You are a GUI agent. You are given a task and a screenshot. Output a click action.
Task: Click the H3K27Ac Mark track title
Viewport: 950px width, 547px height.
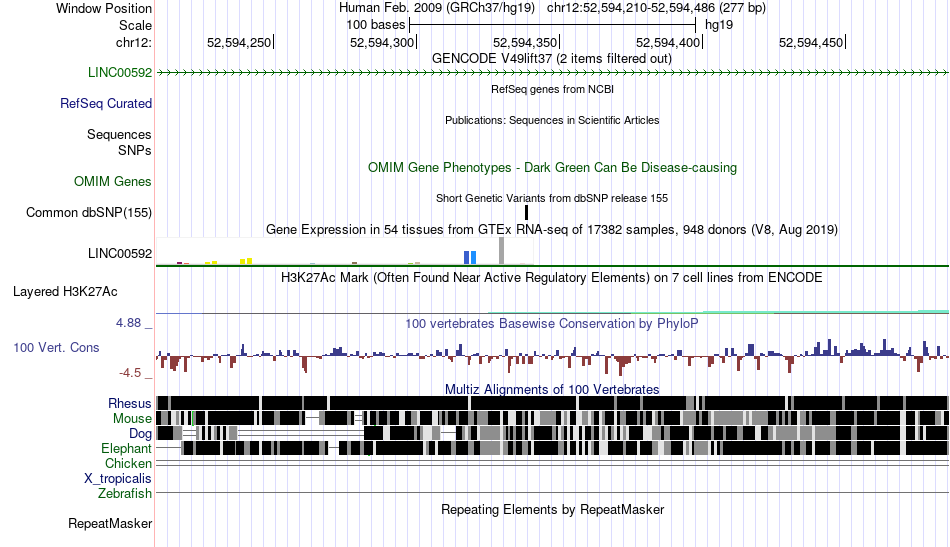click(551, 278)
